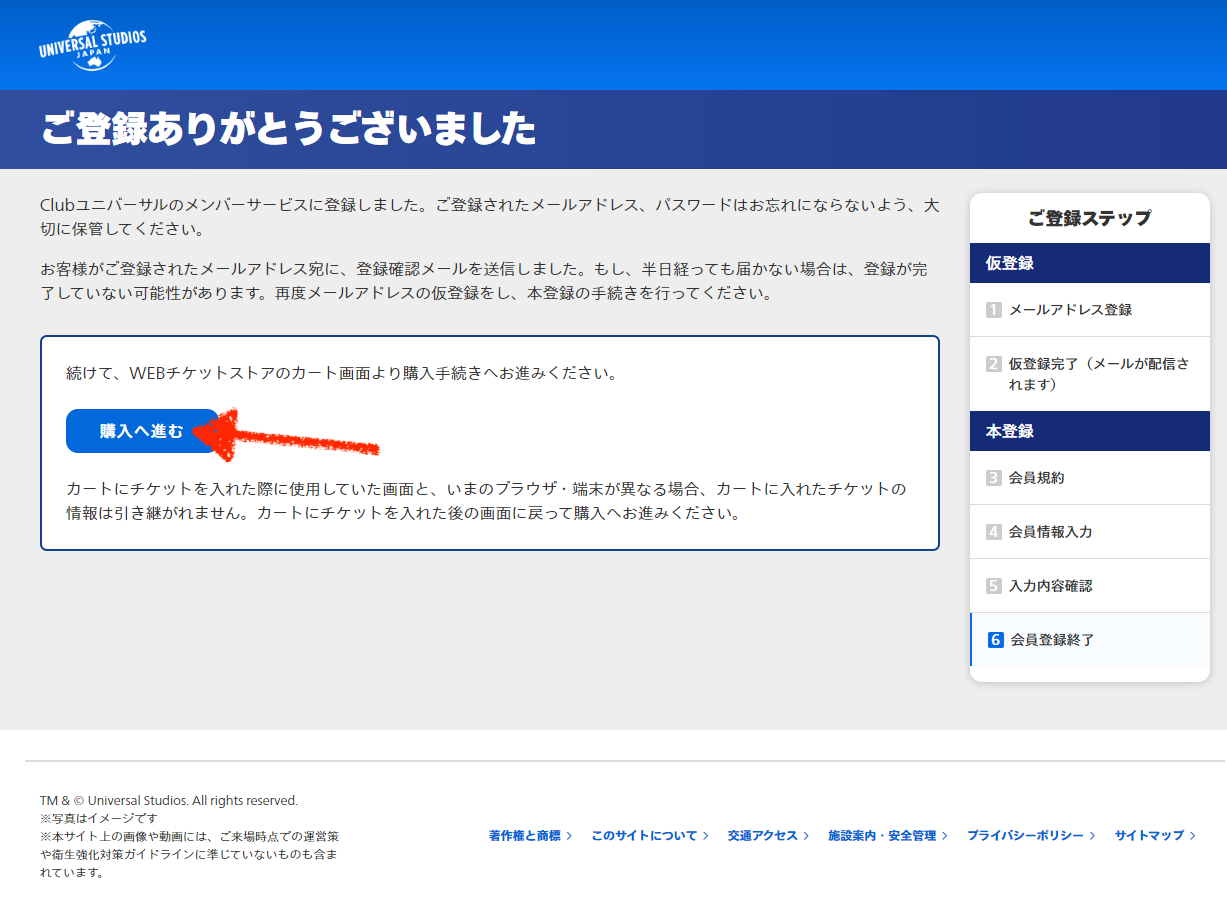1227x919 pixels.
Task: Click the カートにチケットを入れた際 notice text
Action: coord(486,501)
